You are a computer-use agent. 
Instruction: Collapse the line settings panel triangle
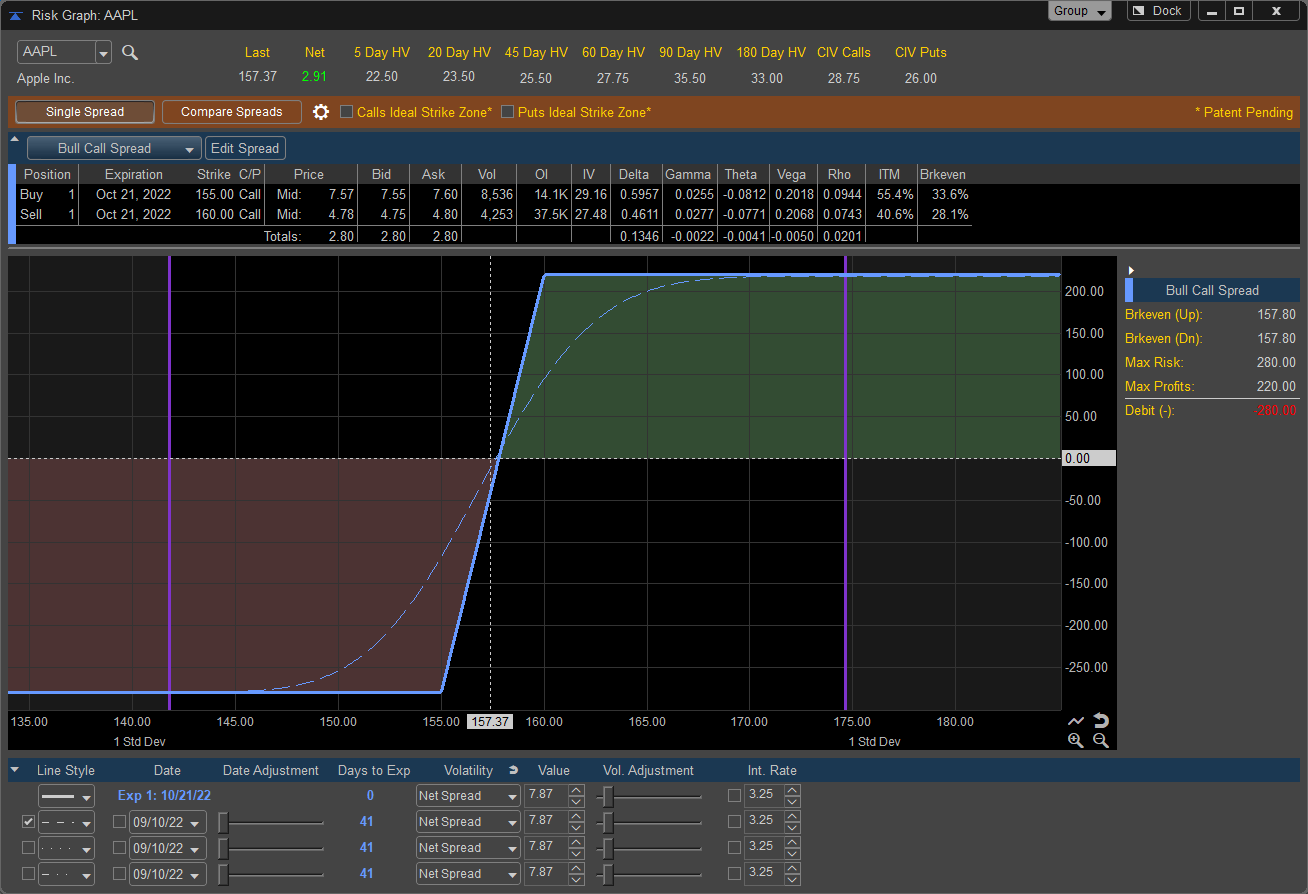point(14,770)
